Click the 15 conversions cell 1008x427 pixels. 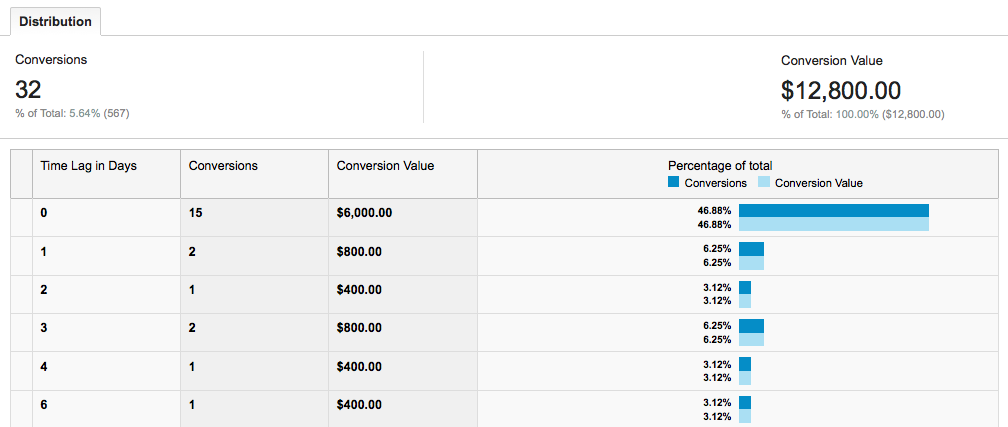(196, 212)
